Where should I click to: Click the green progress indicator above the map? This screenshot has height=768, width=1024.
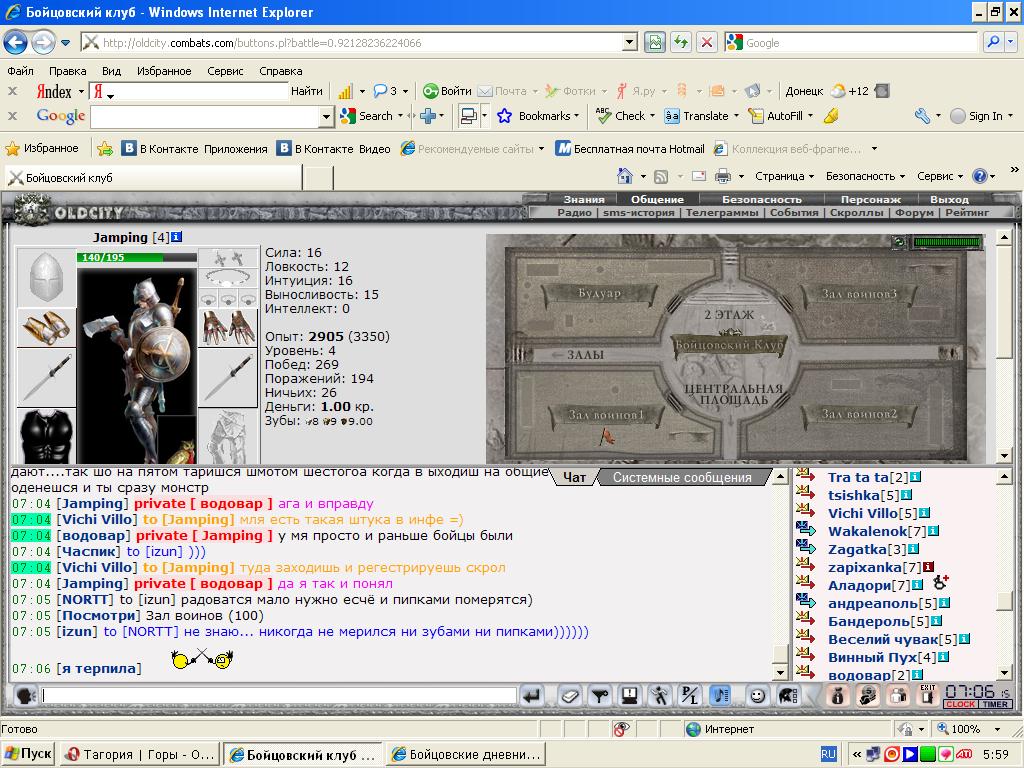pyautogui.click(x=948, y=242)
